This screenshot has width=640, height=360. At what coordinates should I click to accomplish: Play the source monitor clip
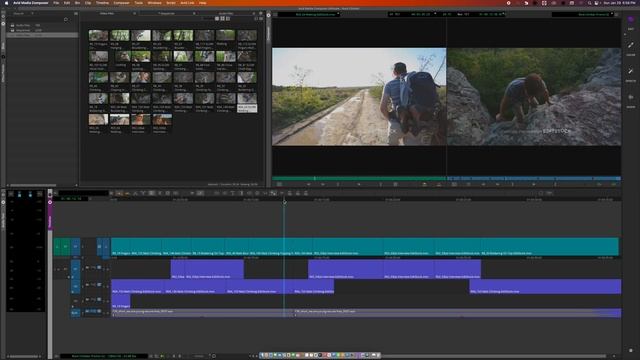[x=359, y=184]
